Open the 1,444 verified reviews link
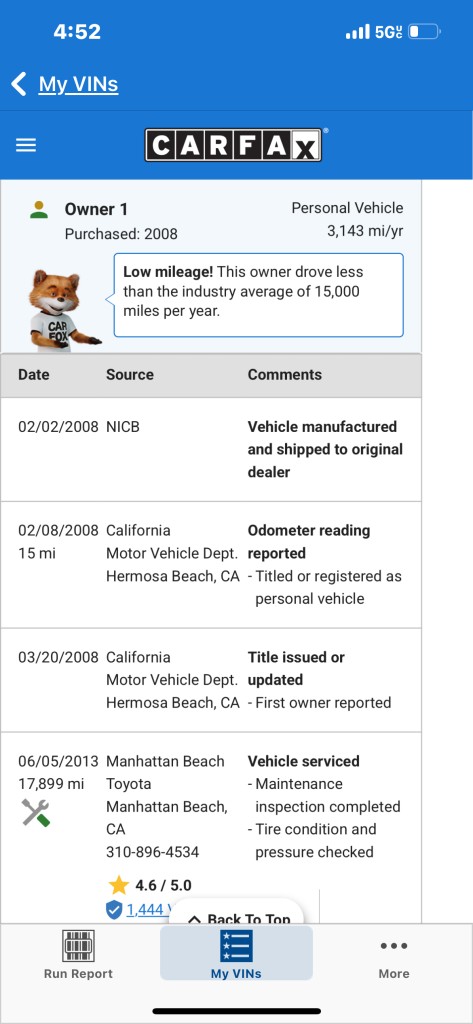 pyautogui.click(x=149, y=909)
